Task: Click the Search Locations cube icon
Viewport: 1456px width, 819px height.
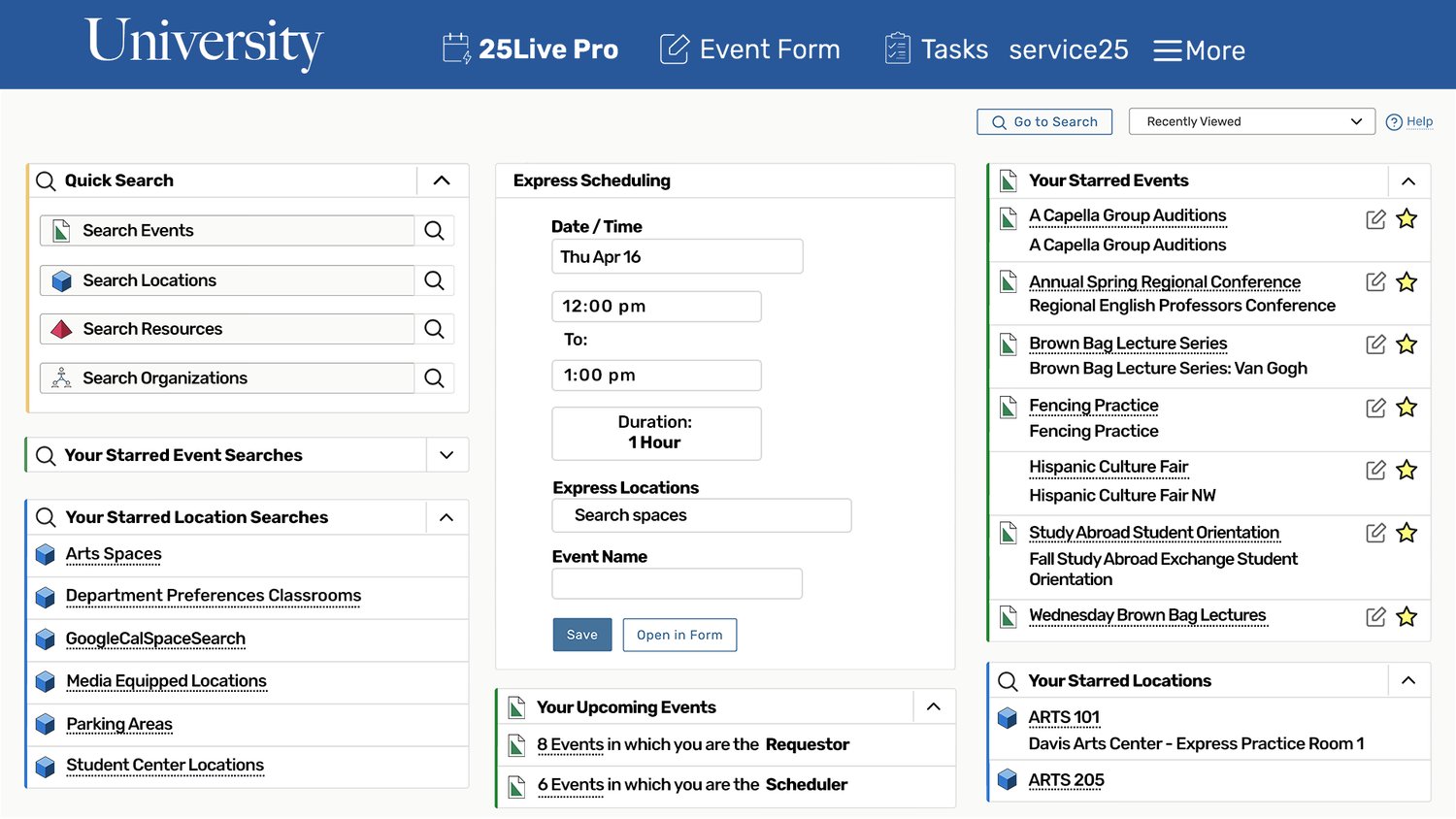Action: pos(60,279)
